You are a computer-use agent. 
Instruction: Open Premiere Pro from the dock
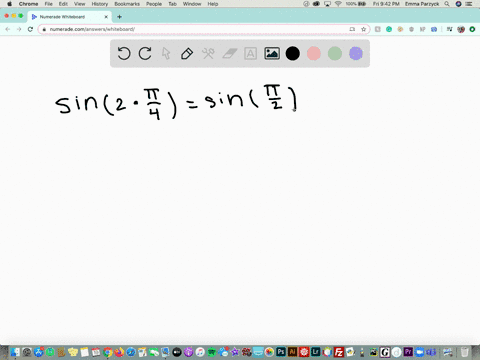click(408, 352)
